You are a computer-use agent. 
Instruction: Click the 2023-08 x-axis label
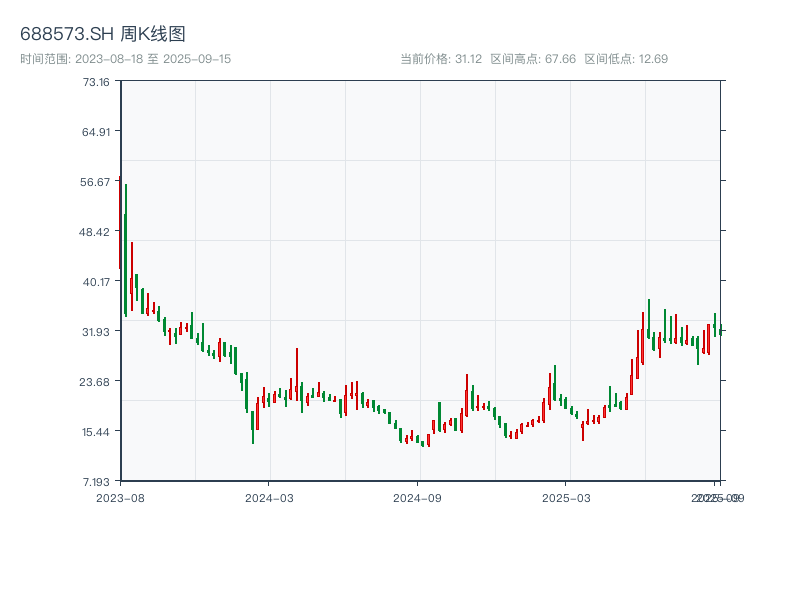[x=120, y=498]
